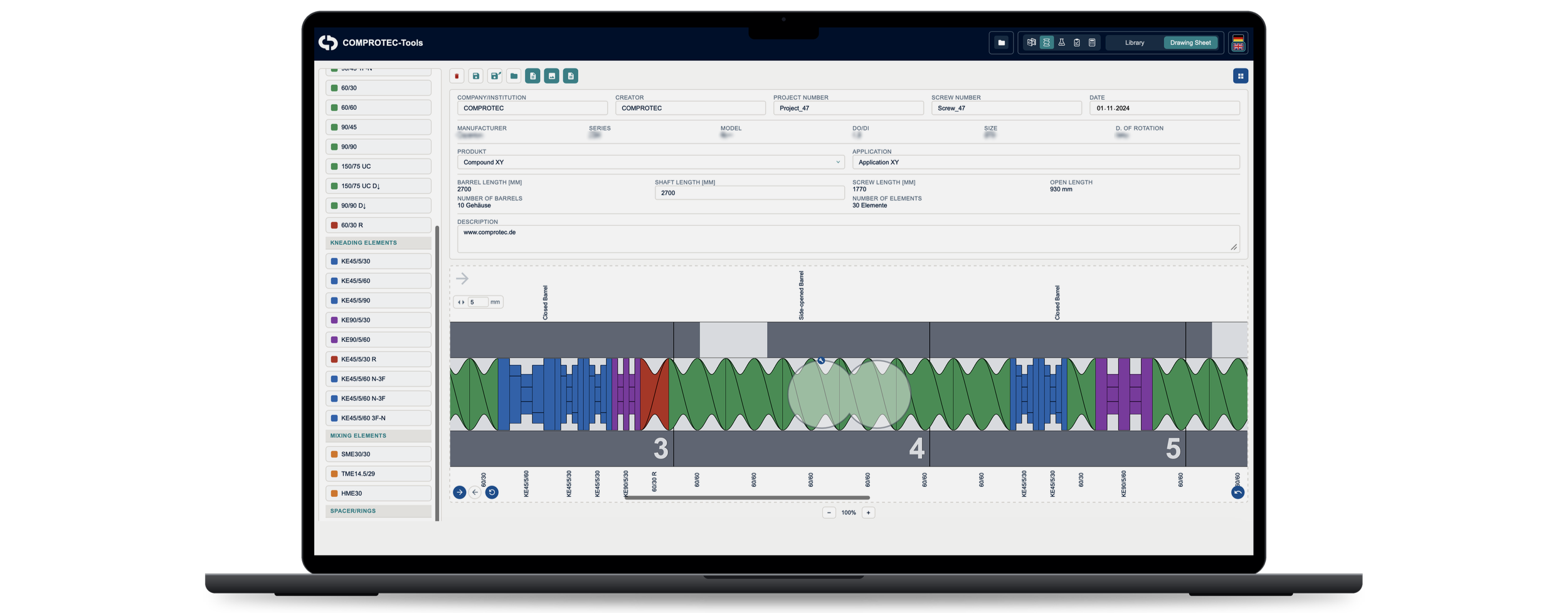Click the Shaft Length input field
The height and width of the screenshot is (613, 1568).
pyautogui.click(x=750, y=193)
